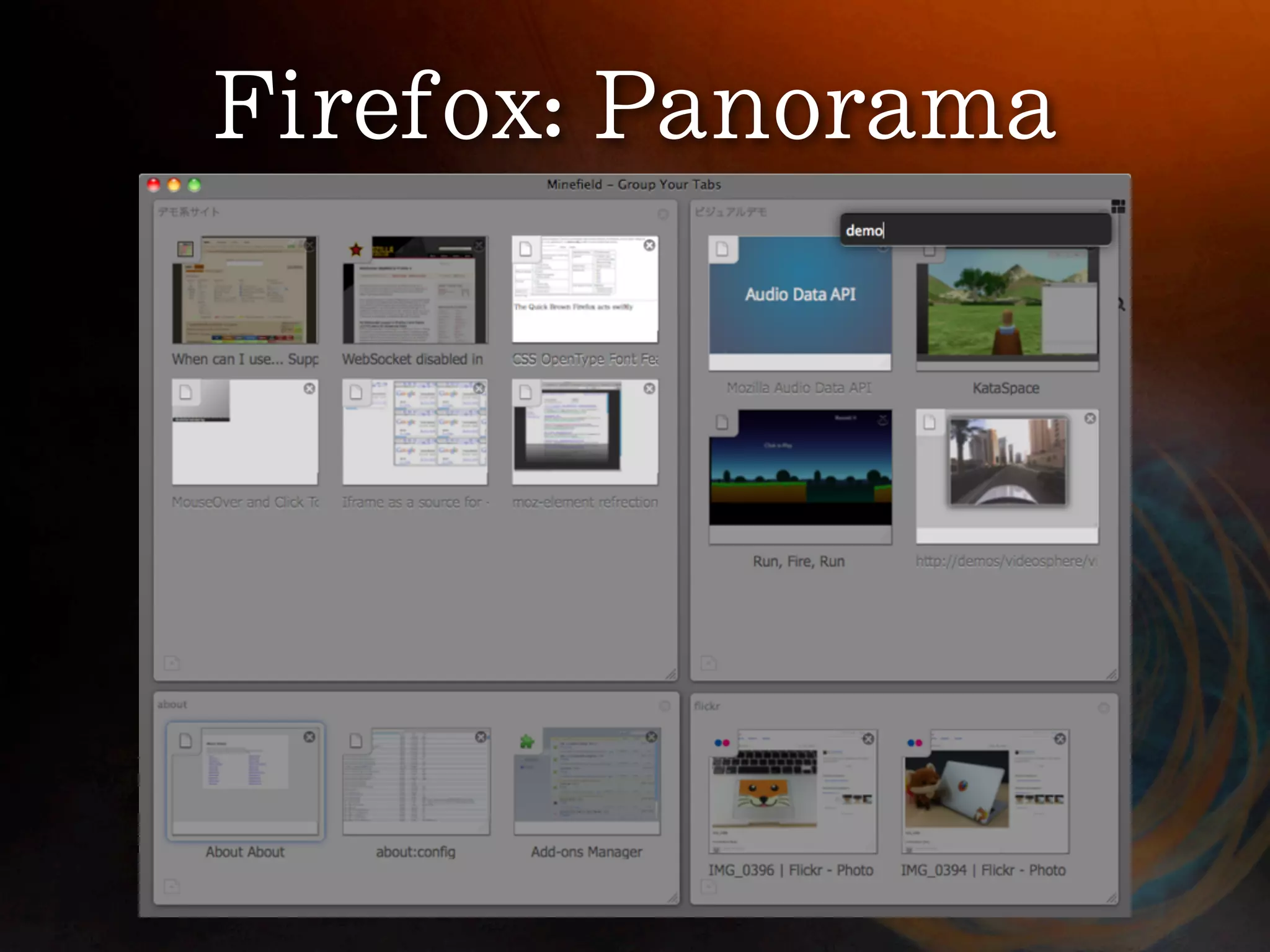Close the about tab group
The image size is (1270, 952).
(x=665, y=707)
